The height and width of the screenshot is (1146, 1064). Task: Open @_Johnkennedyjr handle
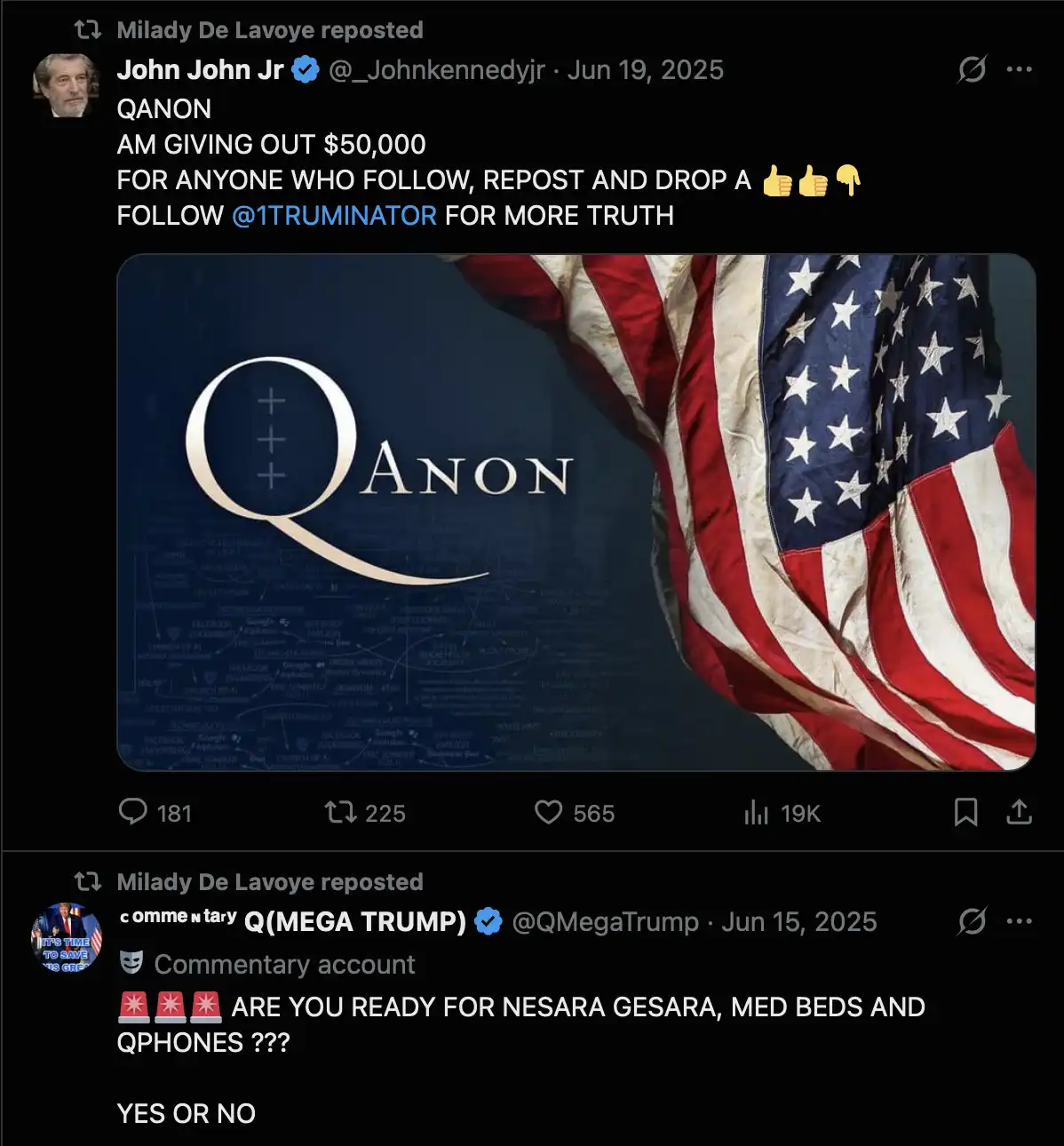pyautogui.click(x=436, y=69)
